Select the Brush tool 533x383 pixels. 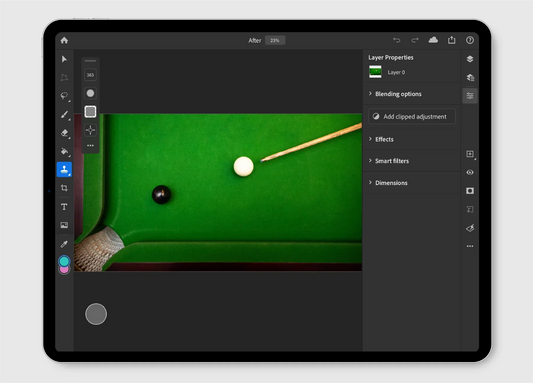(x=64, y=114)
